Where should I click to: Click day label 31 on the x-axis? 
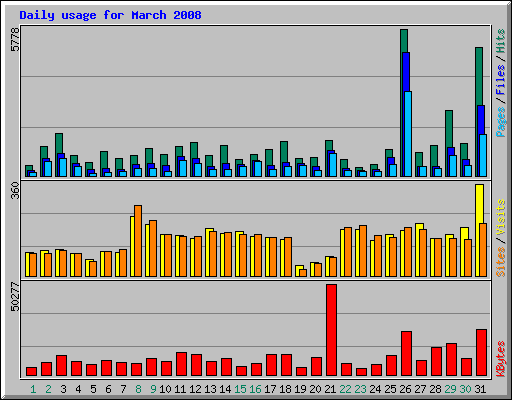[x=480, y=389]
